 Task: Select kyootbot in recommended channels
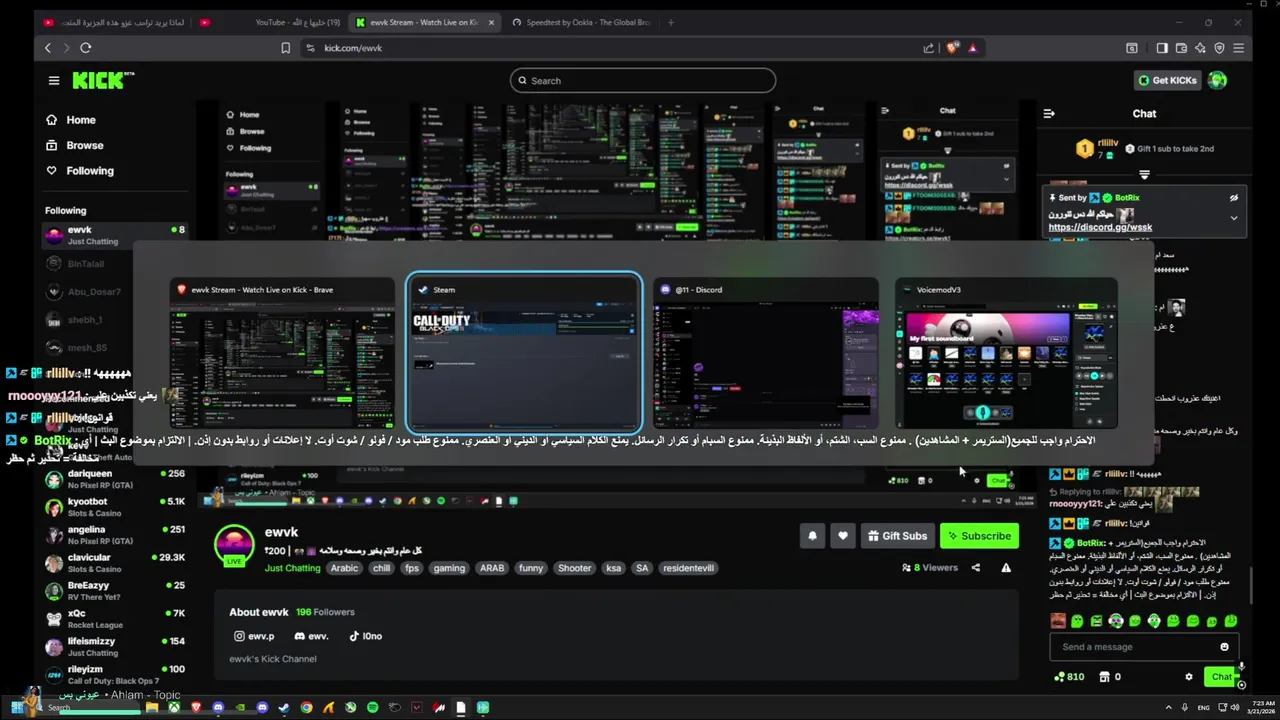coord(114,507)
